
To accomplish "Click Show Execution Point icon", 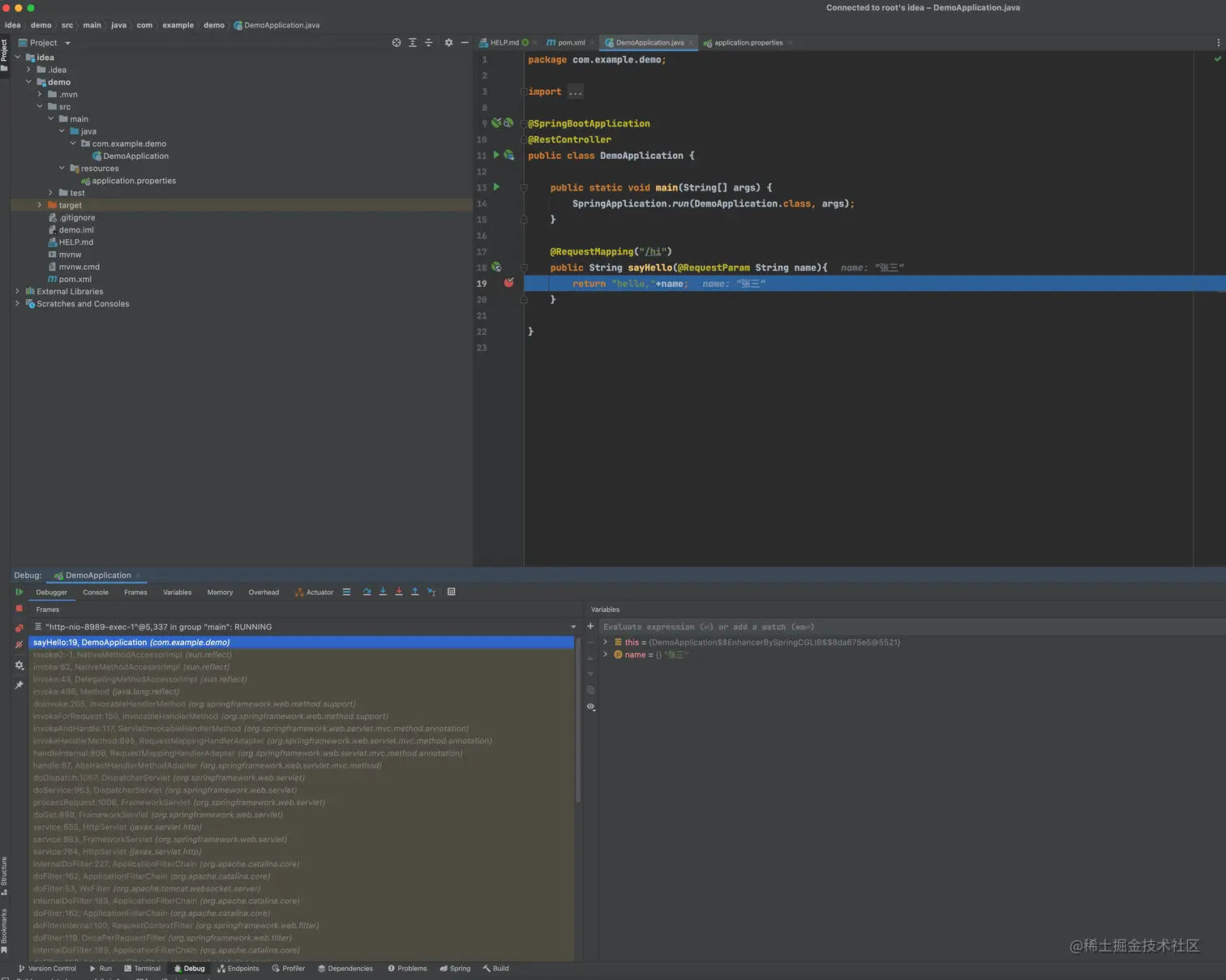I will (346, 592).
